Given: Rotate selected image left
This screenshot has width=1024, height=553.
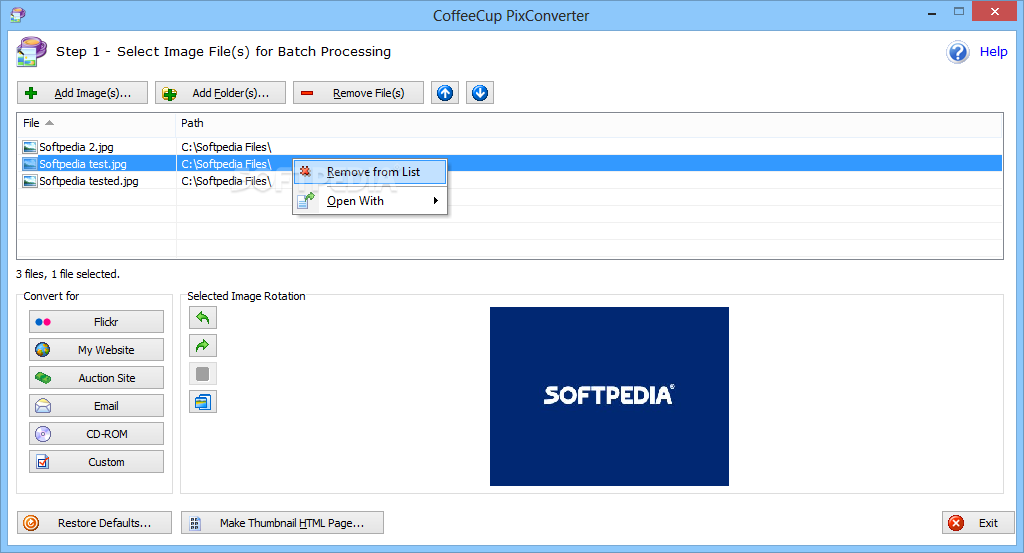Looking at the screenshot, I should (x=202, y=318).
